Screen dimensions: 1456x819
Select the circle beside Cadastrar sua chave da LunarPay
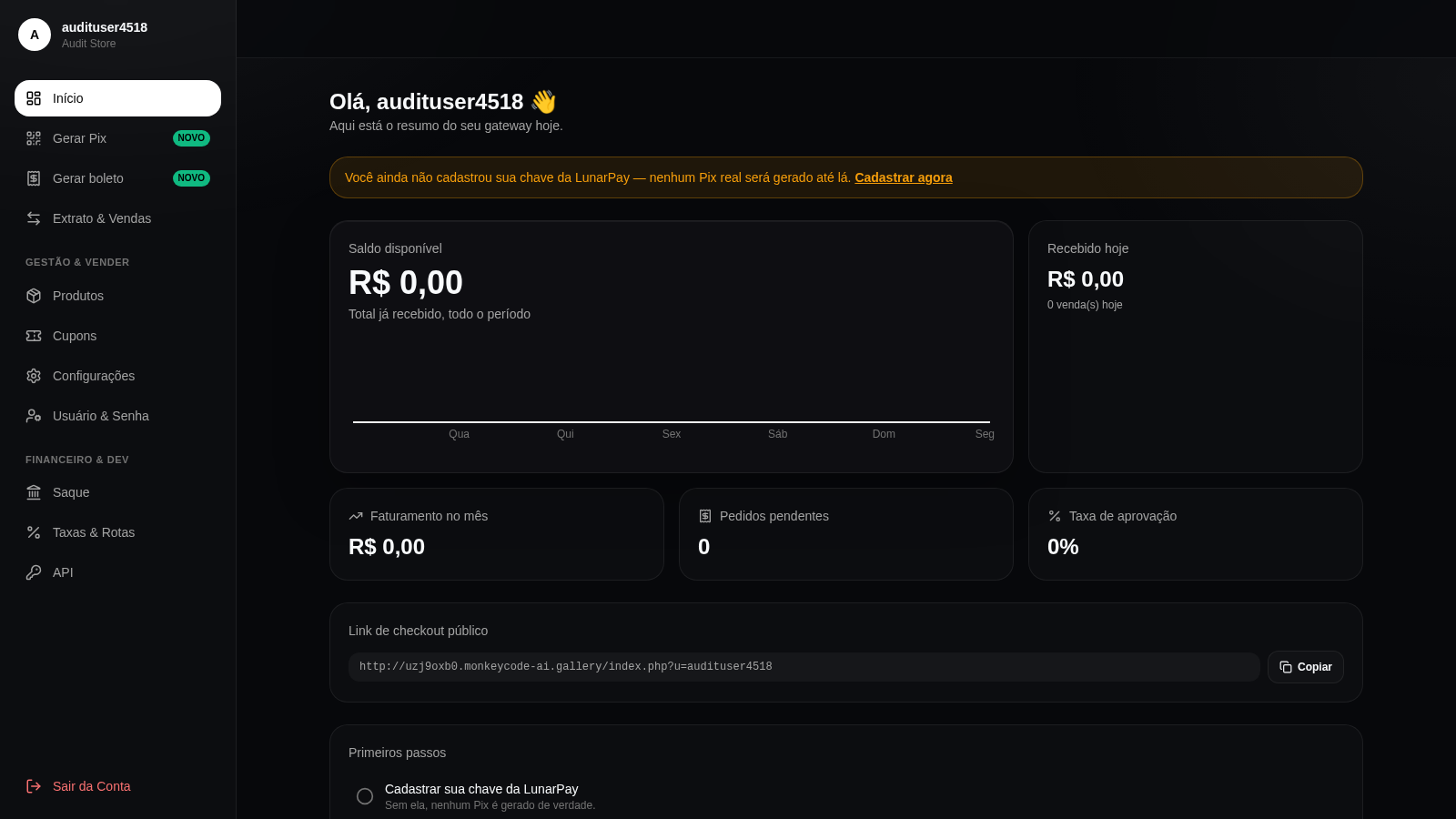pos(365,796)
